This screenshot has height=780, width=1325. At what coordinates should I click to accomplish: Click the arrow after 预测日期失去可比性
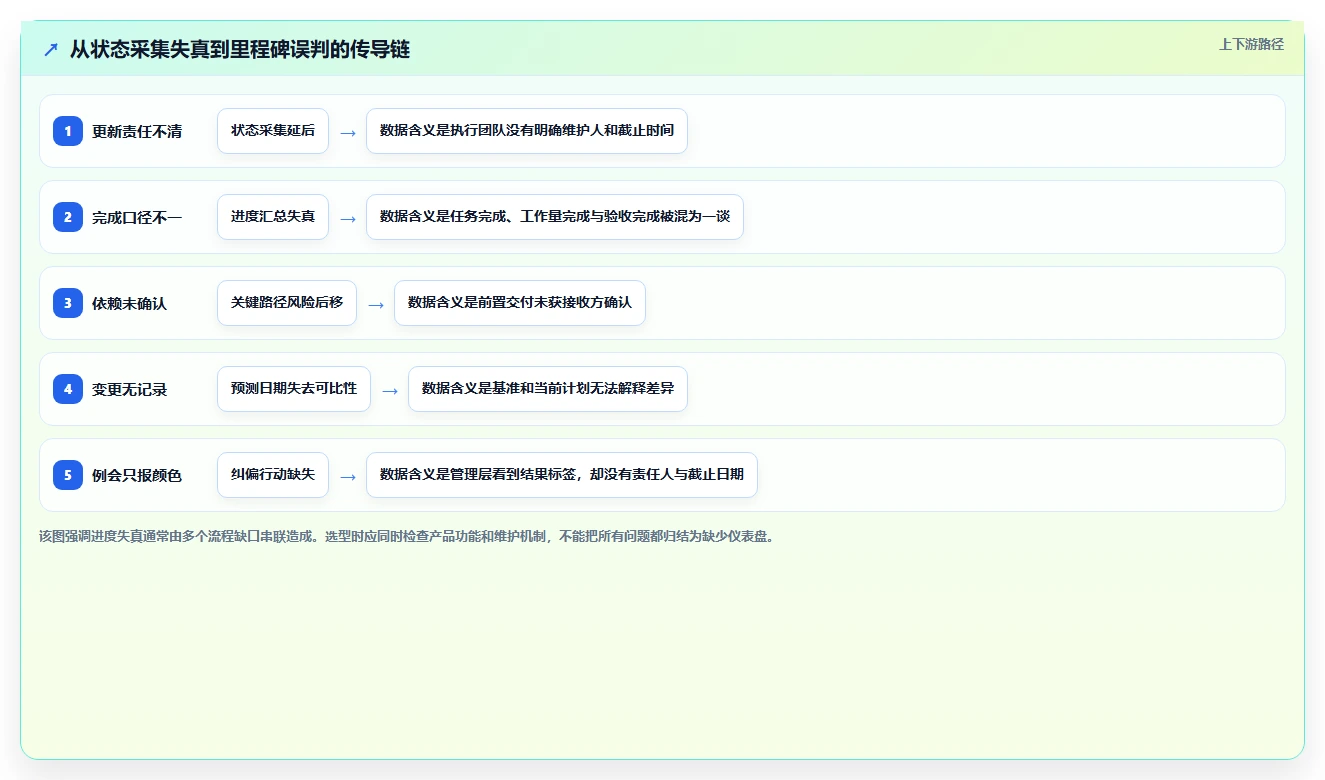(390, 390)
